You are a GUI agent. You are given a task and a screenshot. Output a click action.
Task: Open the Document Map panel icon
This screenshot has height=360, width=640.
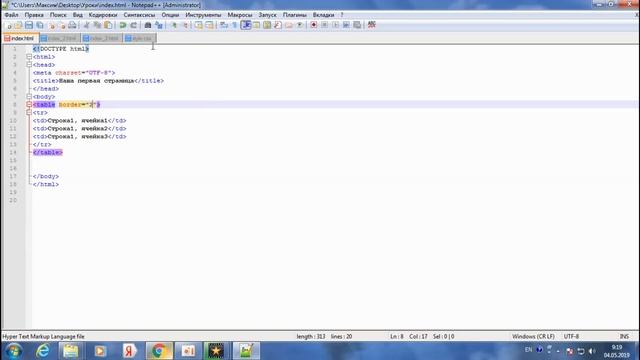point(267,25)
